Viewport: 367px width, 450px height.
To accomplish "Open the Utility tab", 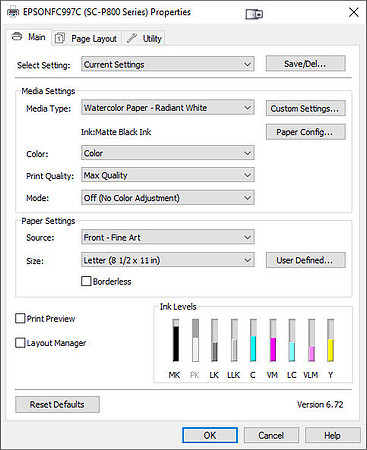I will pyautogui.click(x=144, y=38).
